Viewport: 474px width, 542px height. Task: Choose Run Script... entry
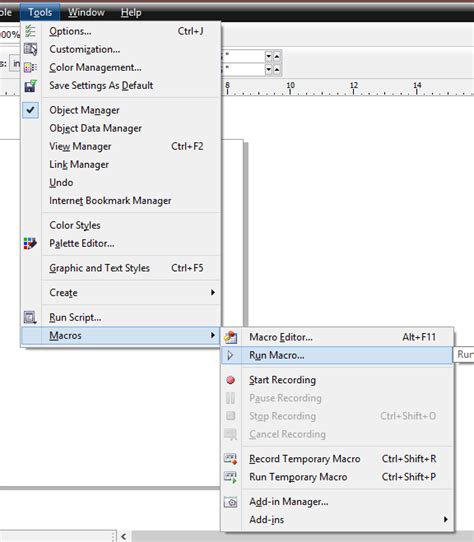pos(121,317)
